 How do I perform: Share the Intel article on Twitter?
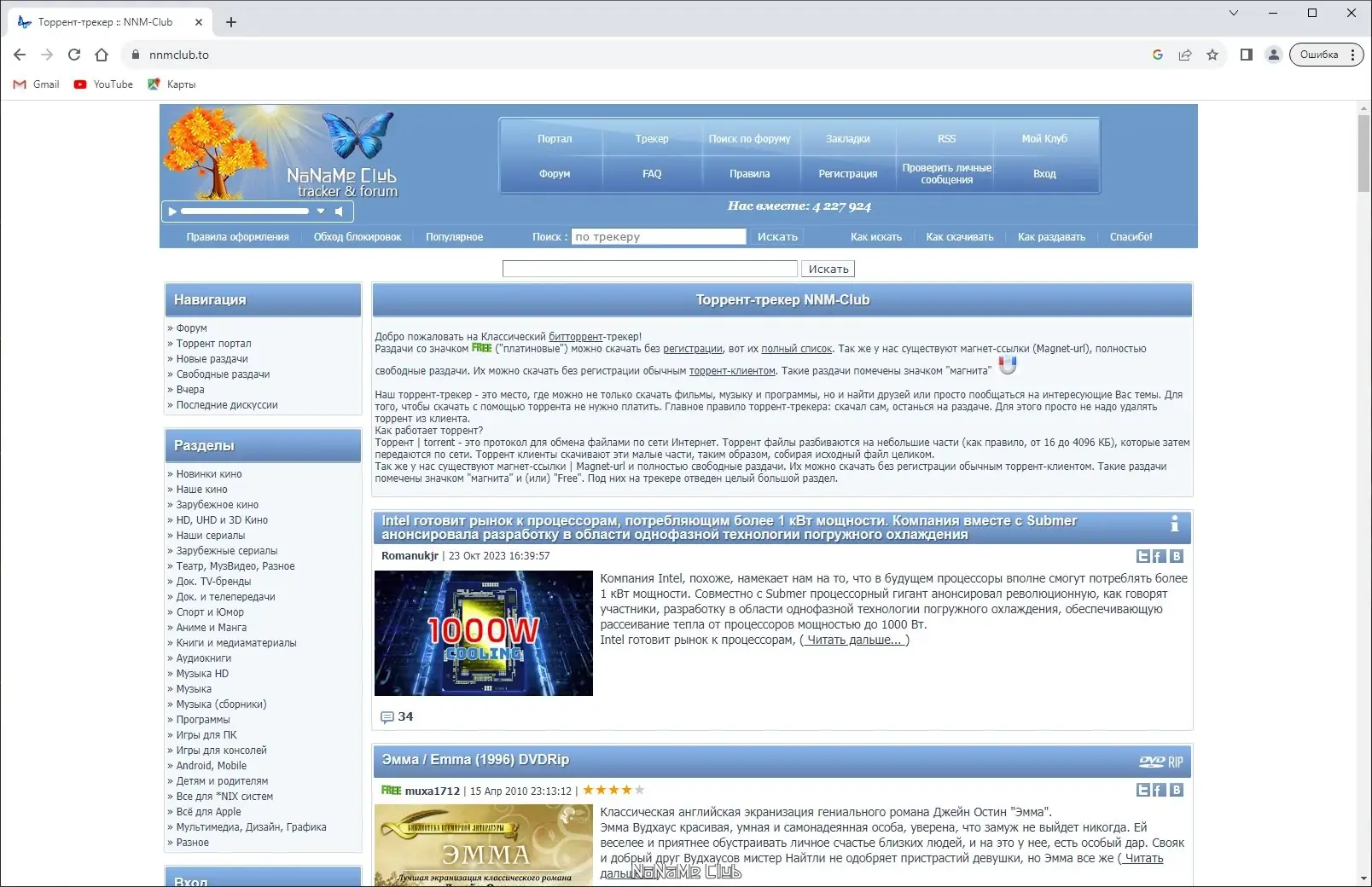point(1143,556)
